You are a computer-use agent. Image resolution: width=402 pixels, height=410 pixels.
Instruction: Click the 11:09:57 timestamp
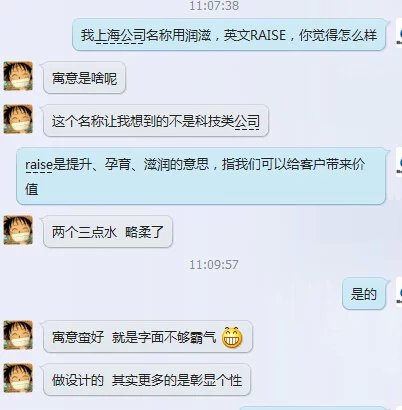pyautogui.click(x=214, y=265)
